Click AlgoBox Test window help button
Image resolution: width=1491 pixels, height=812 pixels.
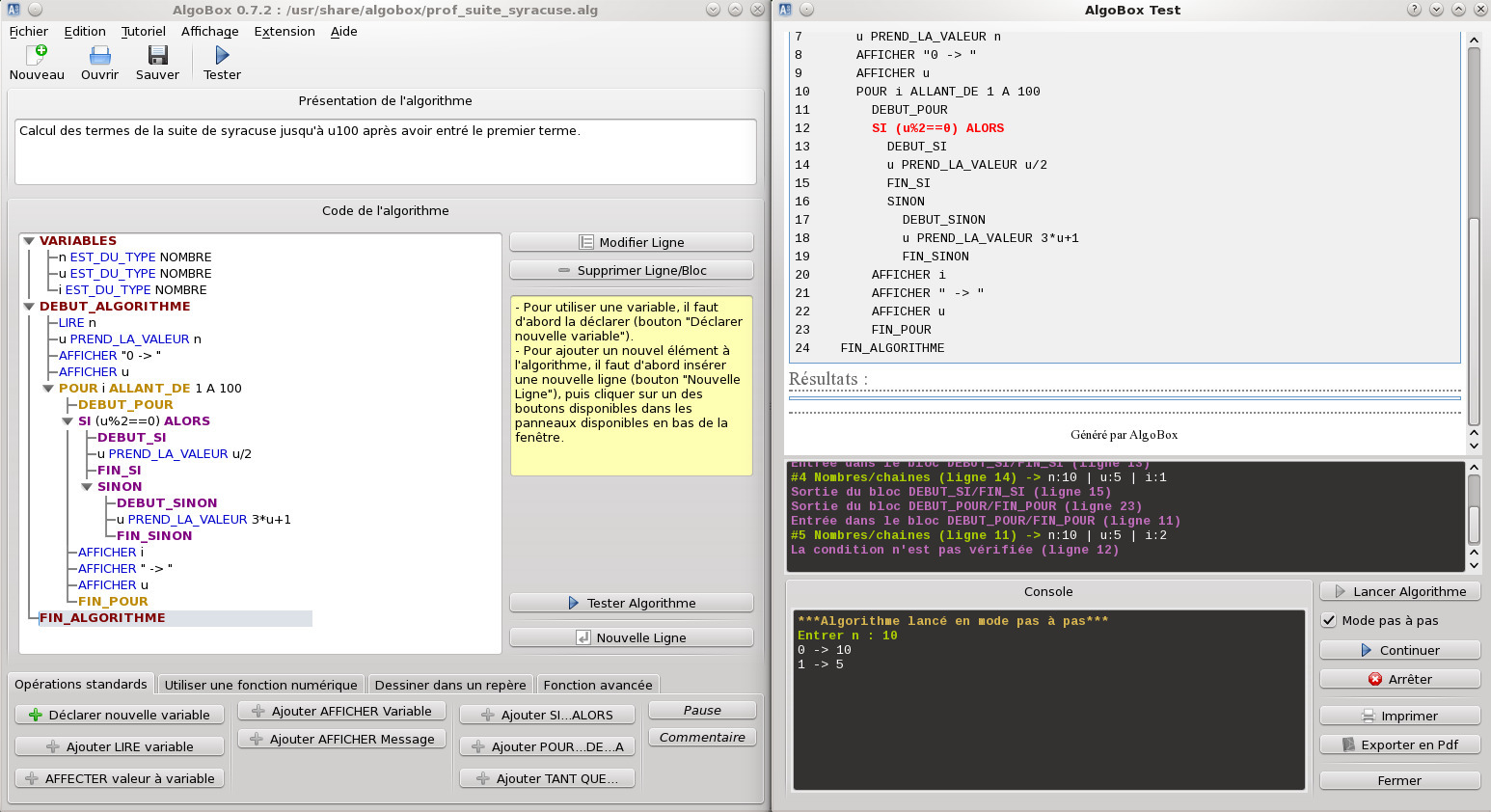click(x=1414, y=10)
